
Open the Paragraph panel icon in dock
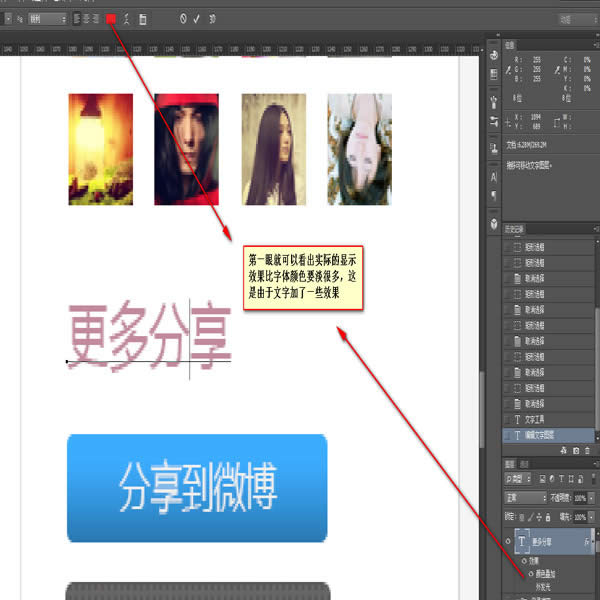coord(494,195)
